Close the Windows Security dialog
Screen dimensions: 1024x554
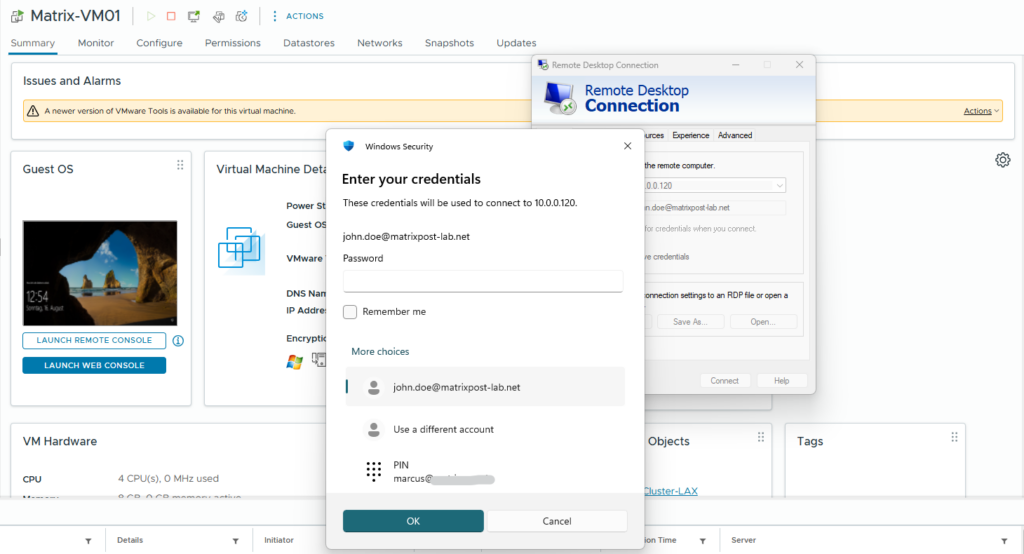pyautogui.click(x=628, y=146)
